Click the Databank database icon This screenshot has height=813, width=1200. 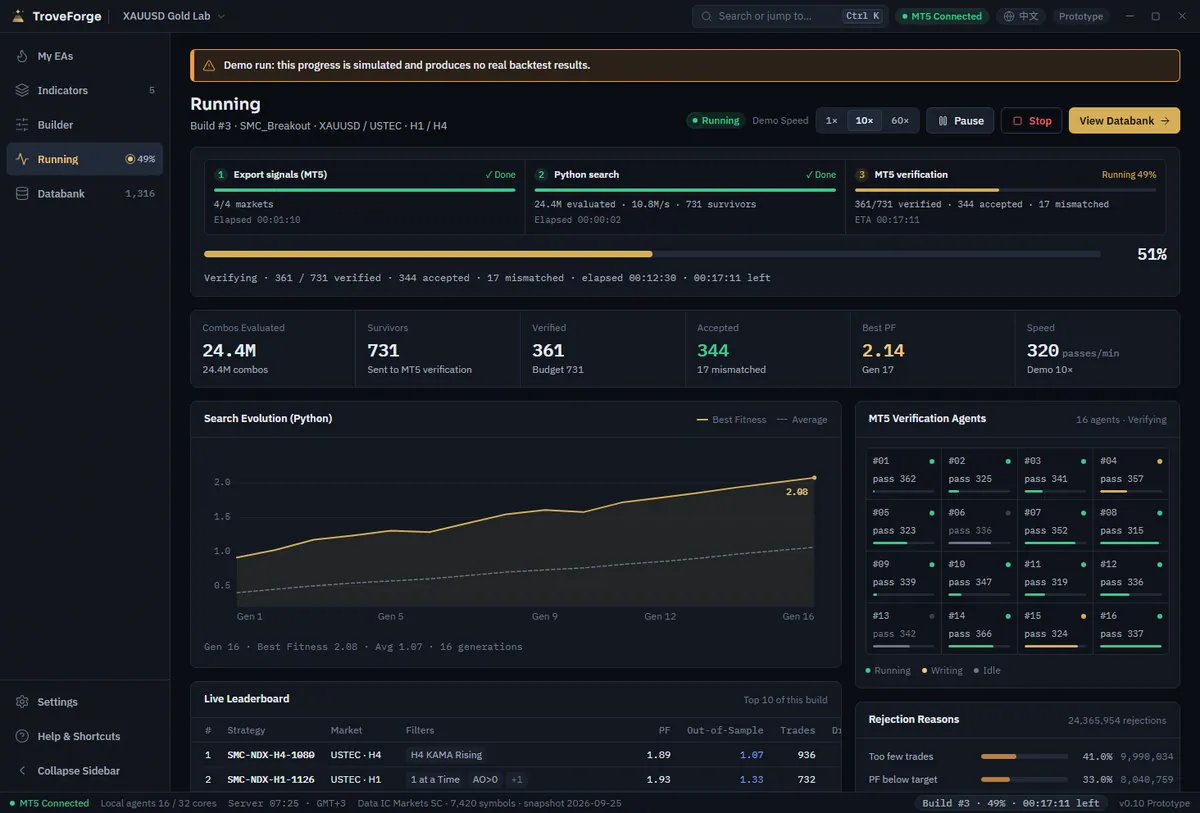[22, 193]
